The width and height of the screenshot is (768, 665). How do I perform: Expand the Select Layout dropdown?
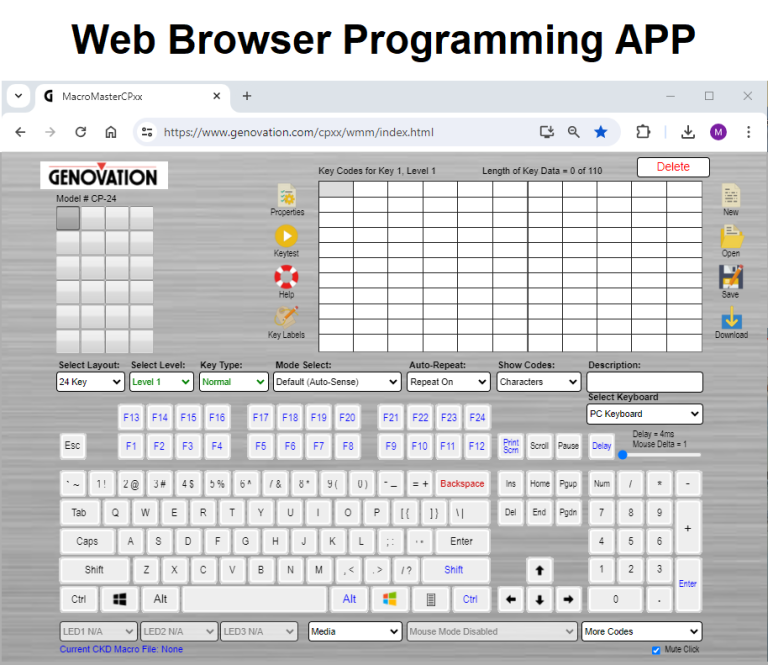90,382
